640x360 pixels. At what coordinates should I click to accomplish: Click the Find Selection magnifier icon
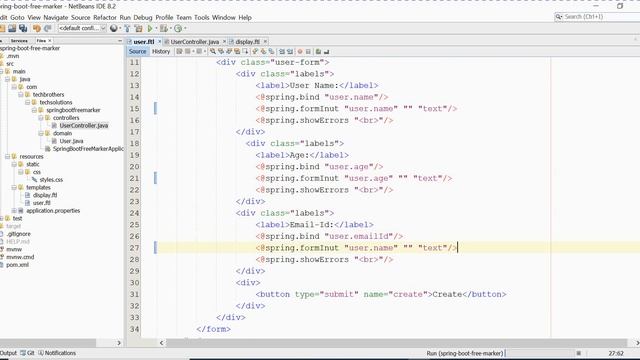click(x=213, y=51)
